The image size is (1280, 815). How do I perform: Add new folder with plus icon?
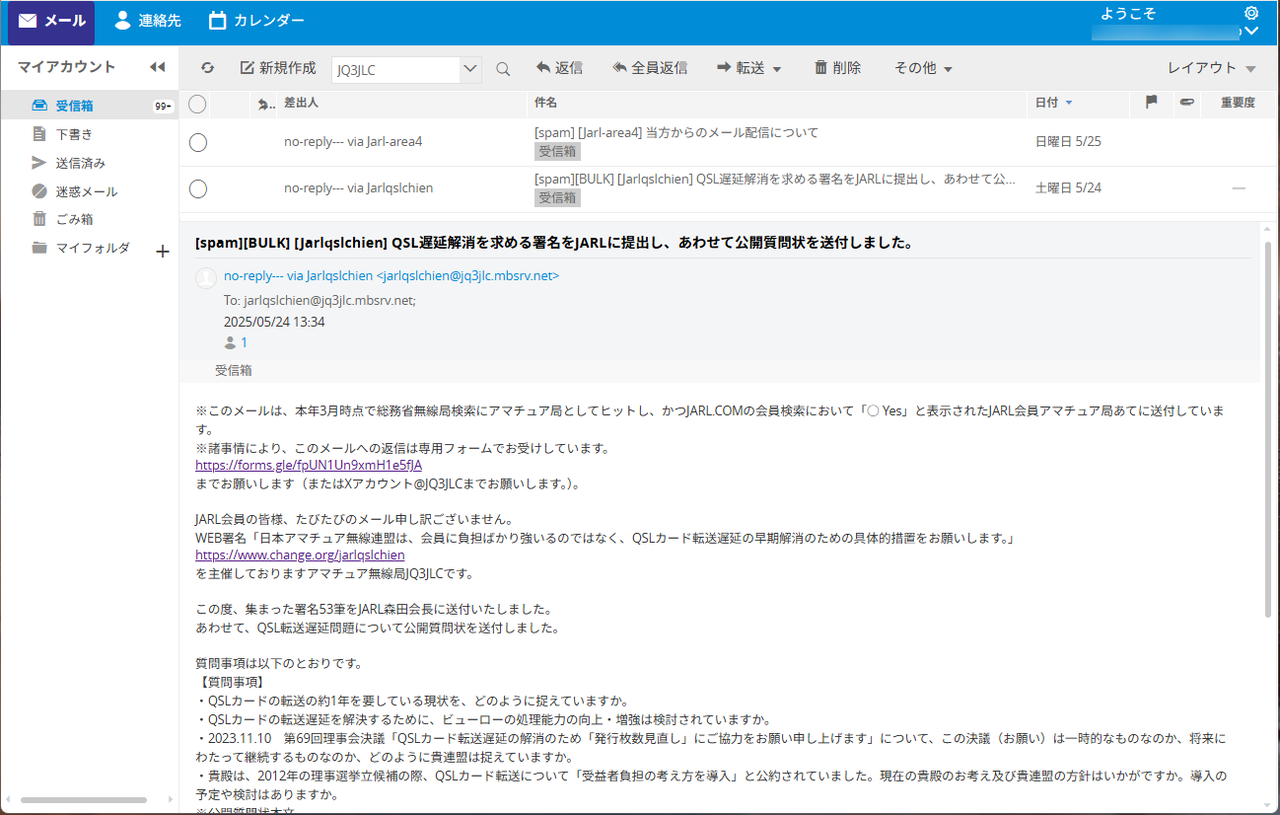[x=163, y=251]
